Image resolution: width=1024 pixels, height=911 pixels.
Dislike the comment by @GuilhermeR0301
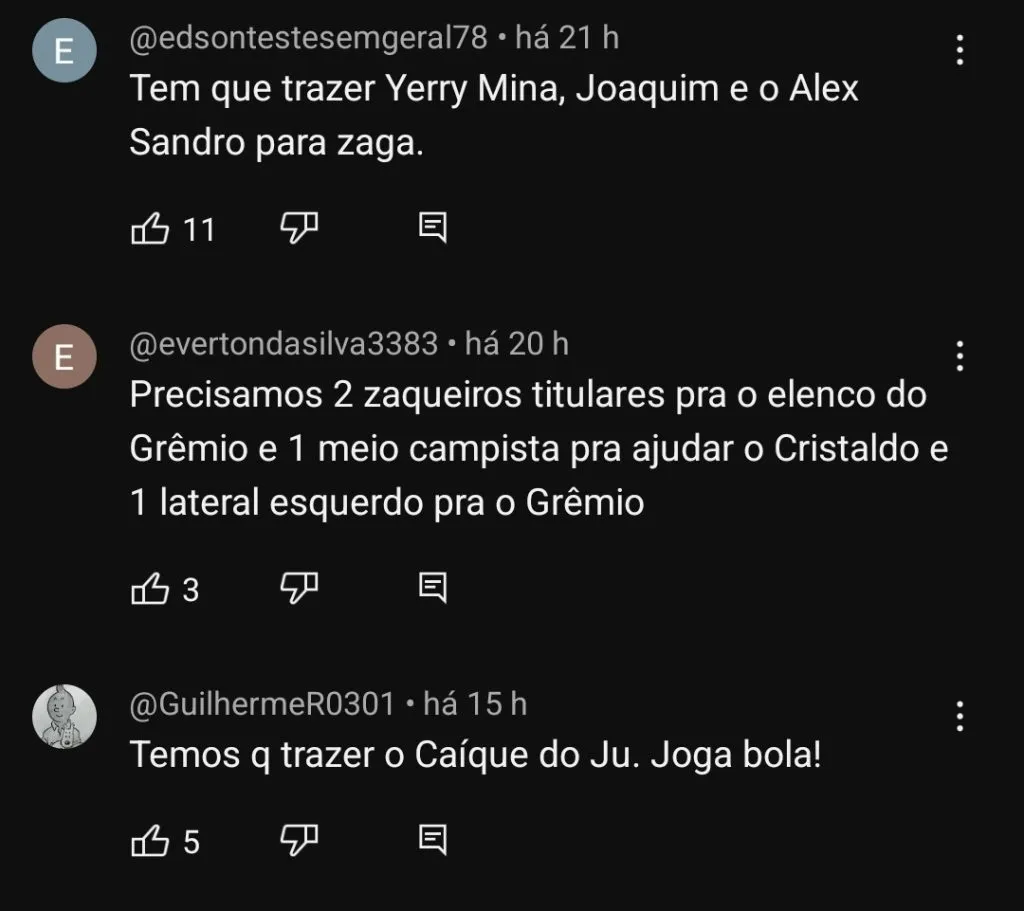point(298,841)
